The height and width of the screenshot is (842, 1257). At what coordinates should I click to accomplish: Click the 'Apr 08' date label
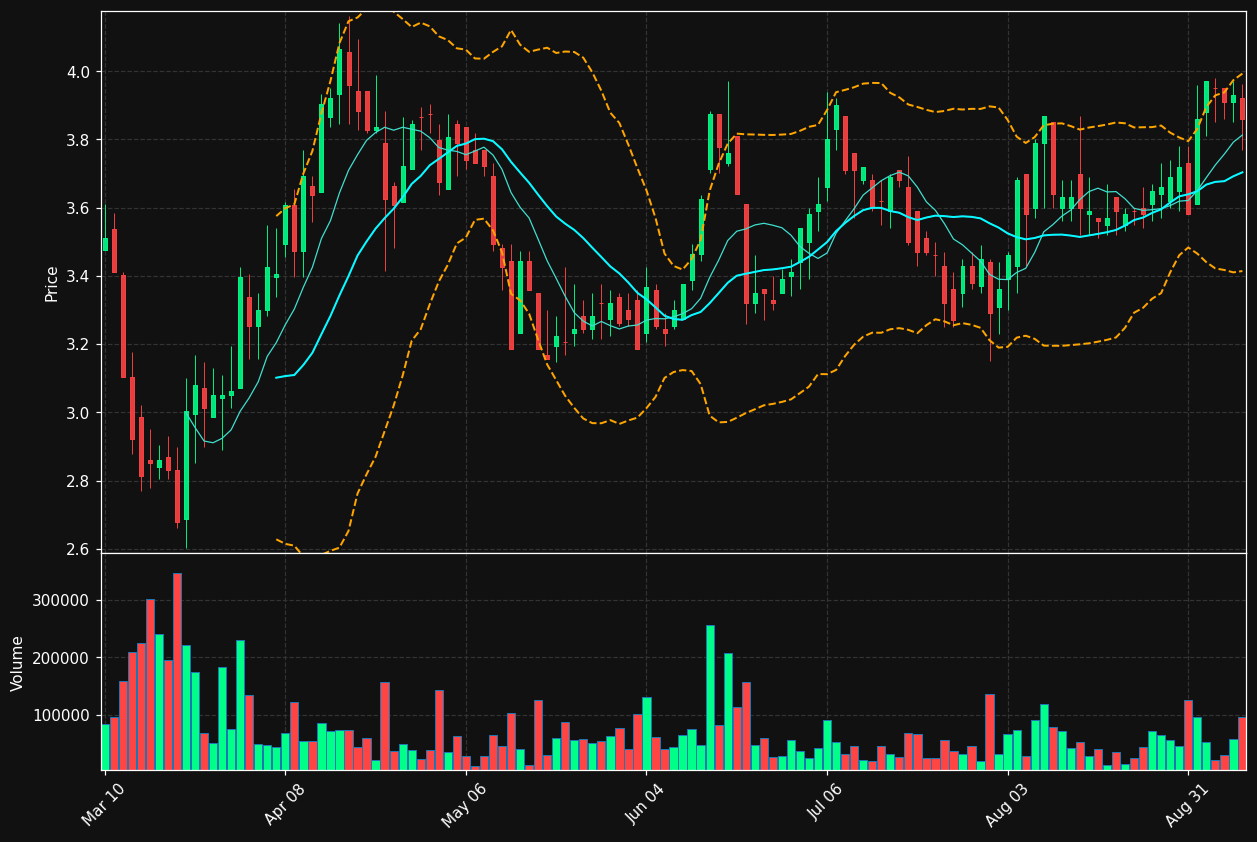(283, 804)
